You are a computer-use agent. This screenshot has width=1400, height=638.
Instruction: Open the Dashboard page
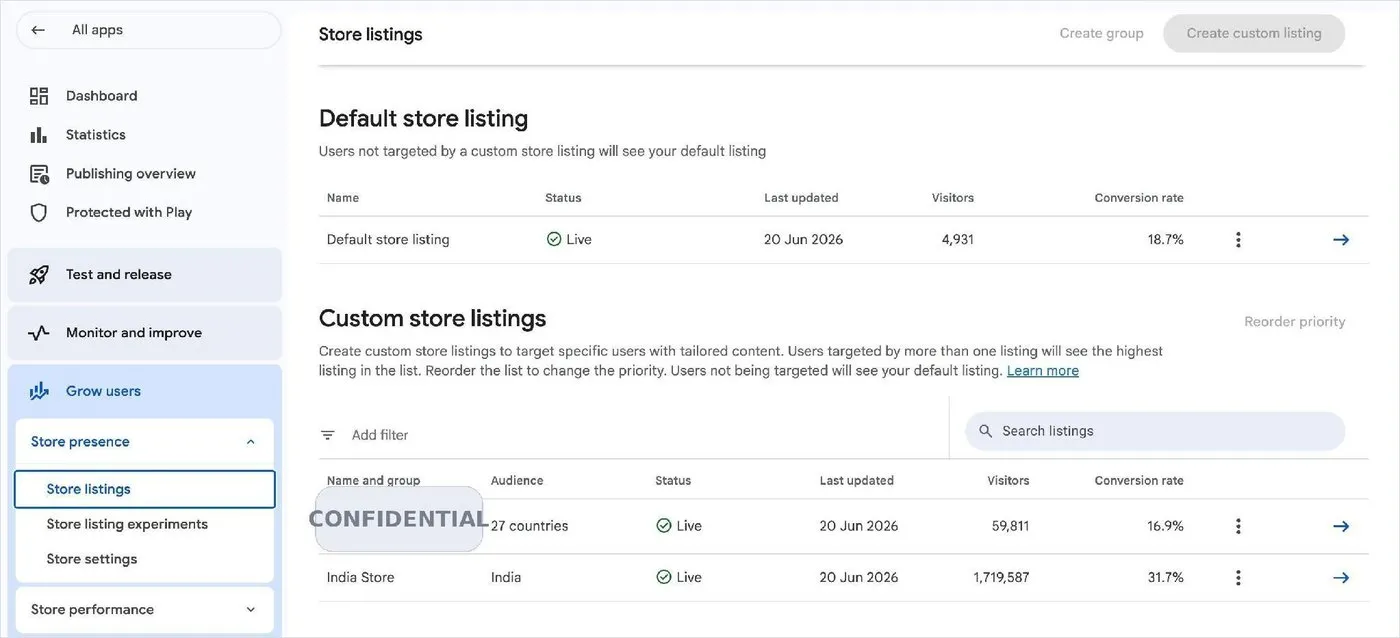[102, 96]
